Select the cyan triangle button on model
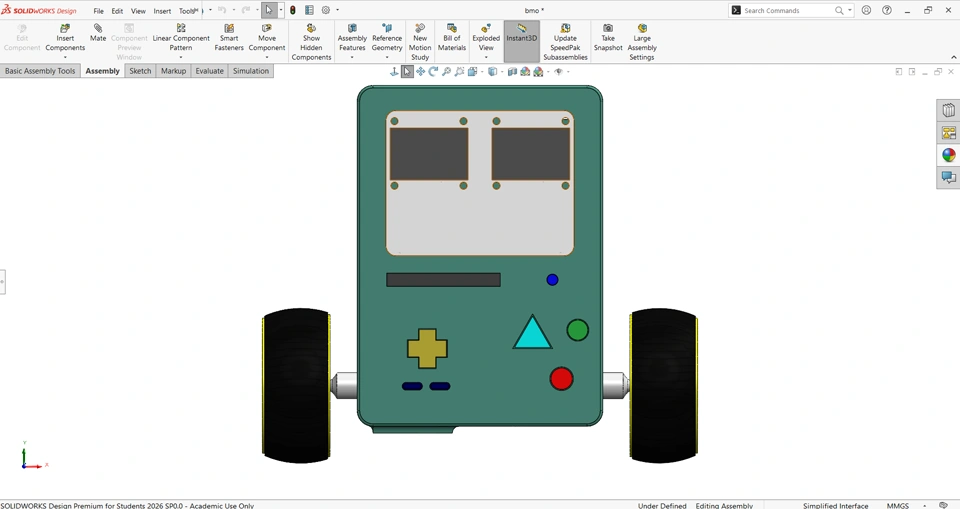 pyautogui.click(x=533, y=332)
